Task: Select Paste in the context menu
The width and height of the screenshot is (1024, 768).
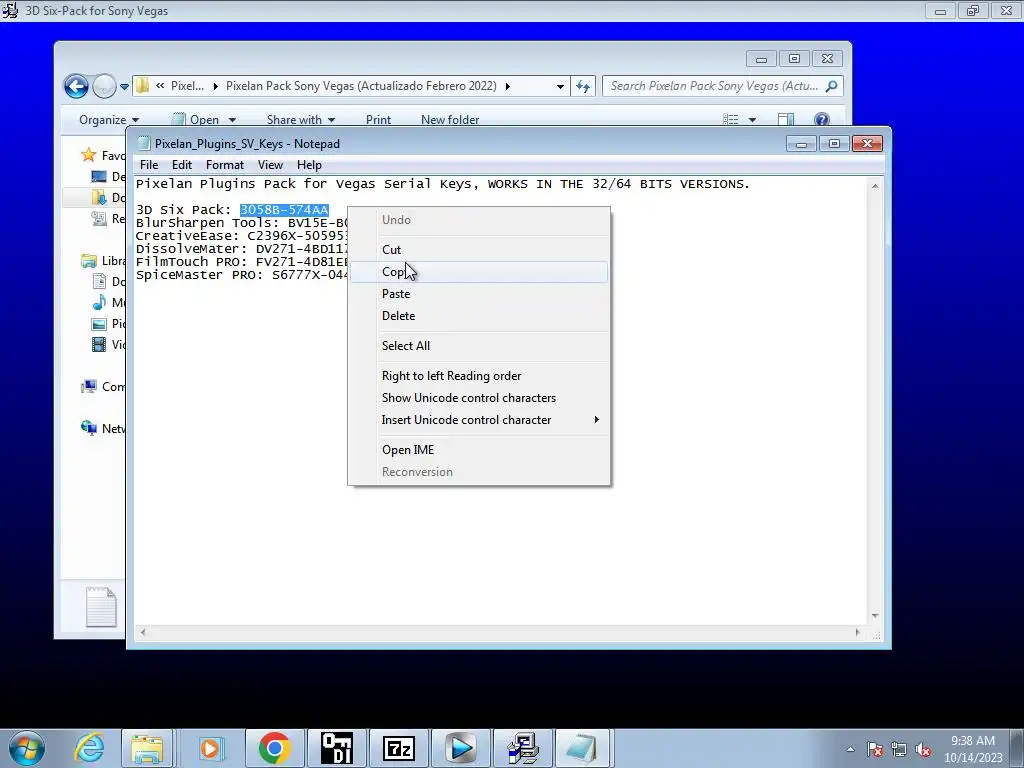Action: [479, 294]
